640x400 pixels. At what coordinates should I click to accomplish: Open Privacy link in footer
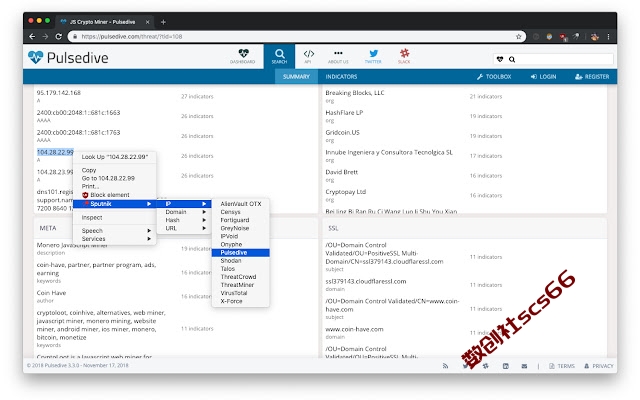(x=599, y=366)
